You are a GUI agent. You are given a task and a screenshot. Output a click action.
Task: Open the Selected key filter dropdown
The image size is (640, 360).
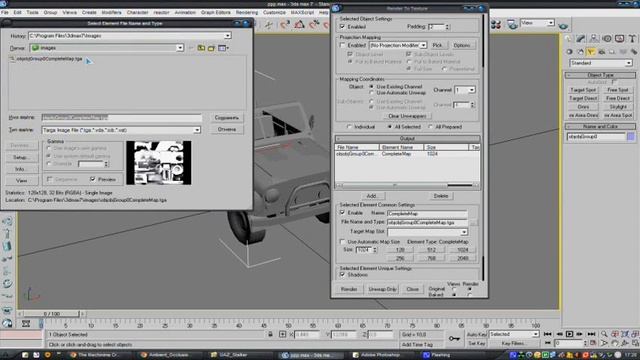point(536,334)
